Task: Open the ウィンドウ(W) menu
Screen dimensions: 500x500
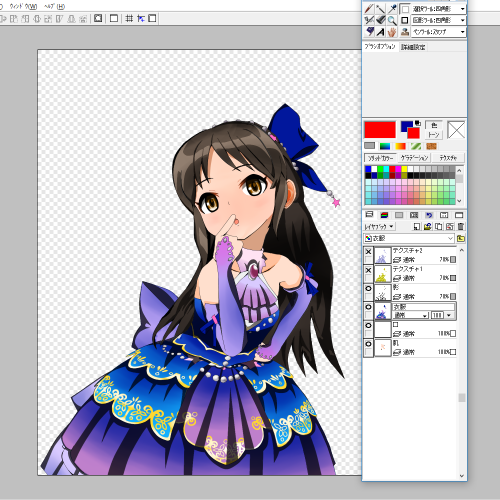Action: (x=23, y=6)
